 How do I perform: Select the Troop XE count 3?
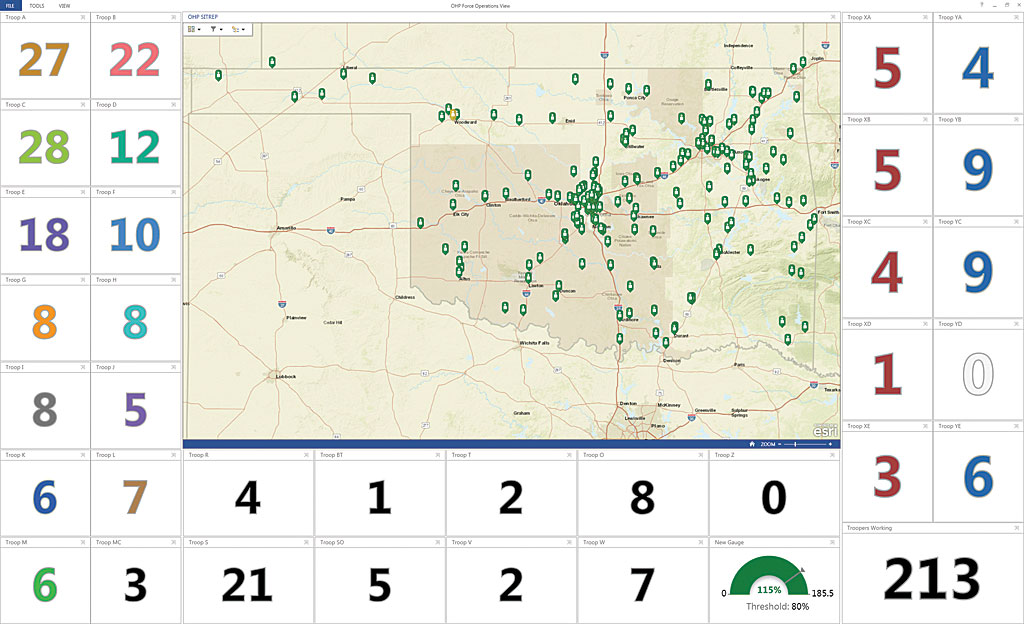point(887,476)
